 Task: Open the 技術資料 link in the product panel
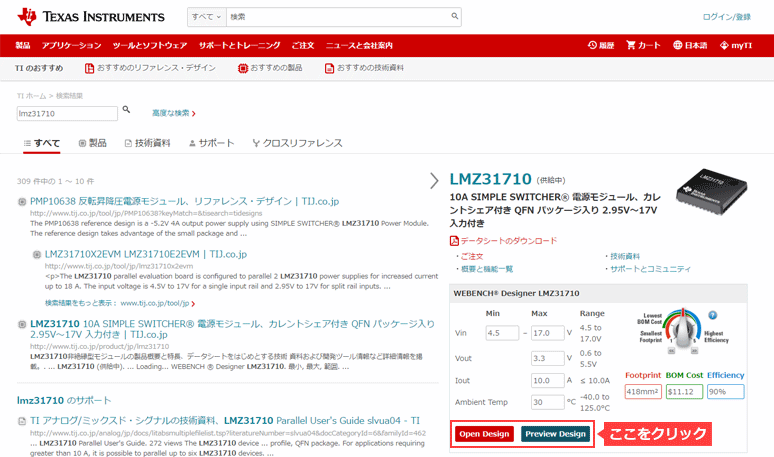coord(625,257)
